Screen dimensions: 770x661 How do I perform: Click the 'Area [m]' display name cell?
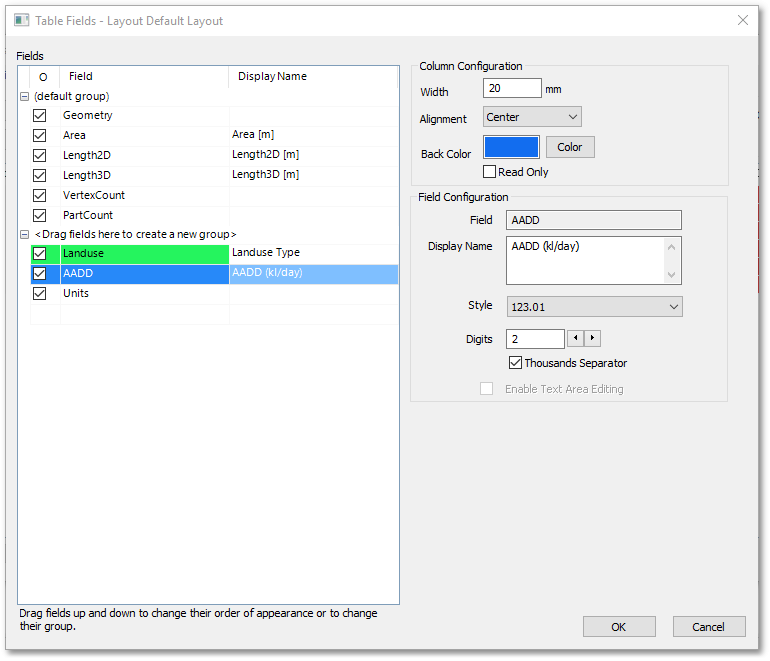[313, 135]
